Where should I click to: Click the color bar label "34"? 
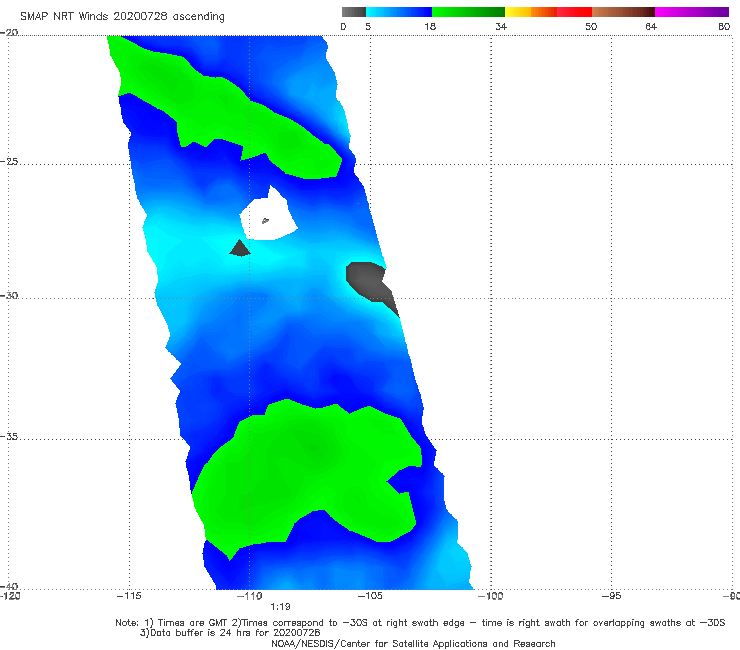click(x=501, y=26)
